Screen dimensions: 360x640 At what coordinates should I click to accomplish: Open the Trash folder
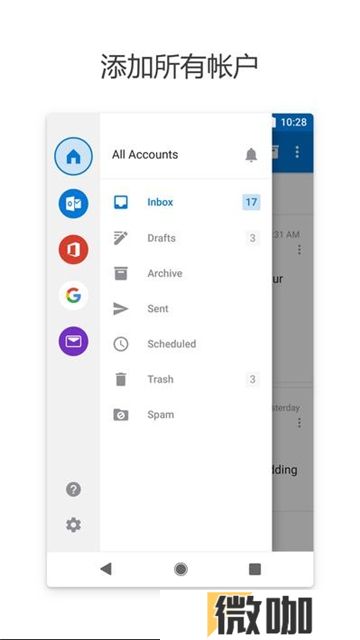point(186,379)
